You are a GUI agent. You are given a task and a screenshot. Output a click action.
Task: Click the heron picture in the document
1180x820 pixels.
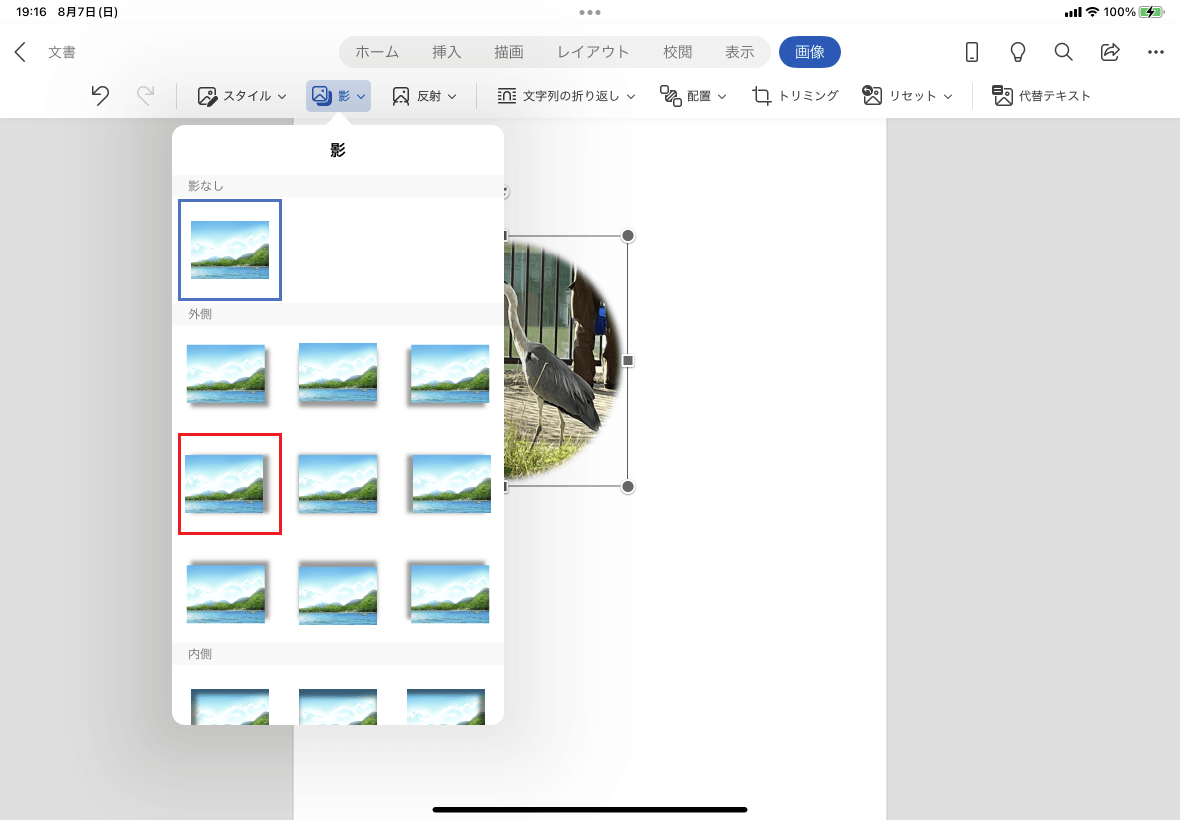[x=563, y=361]
